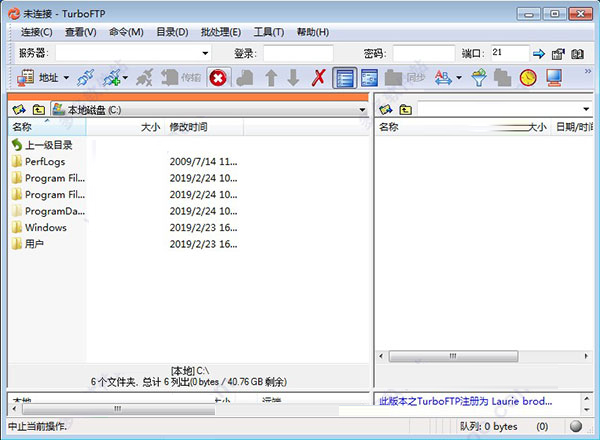Toggle the tree view layout icon
This screenshot has width=600, height=440.
[x=369, y=78]
